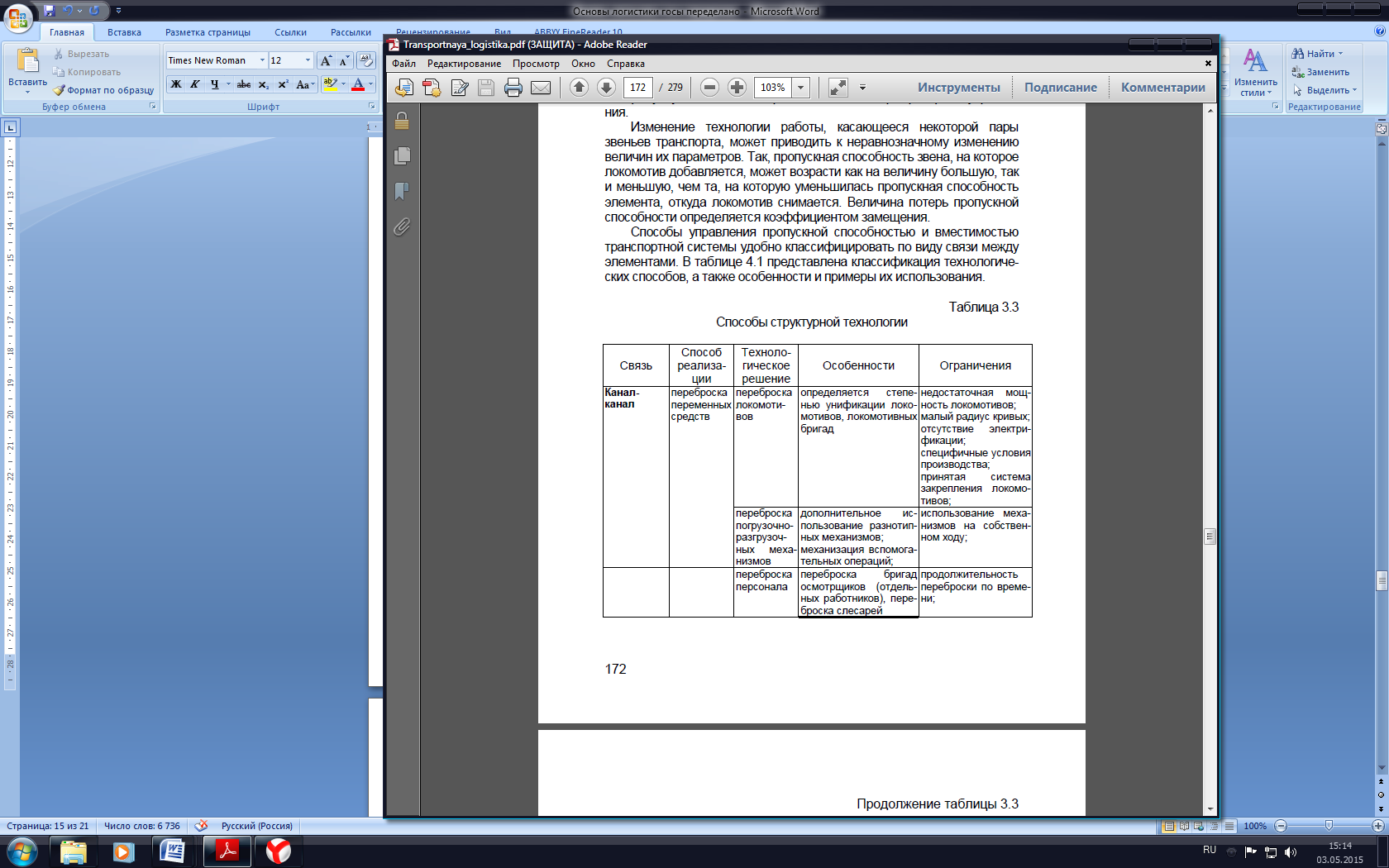Expand underline style dropdown arrow

228,84
